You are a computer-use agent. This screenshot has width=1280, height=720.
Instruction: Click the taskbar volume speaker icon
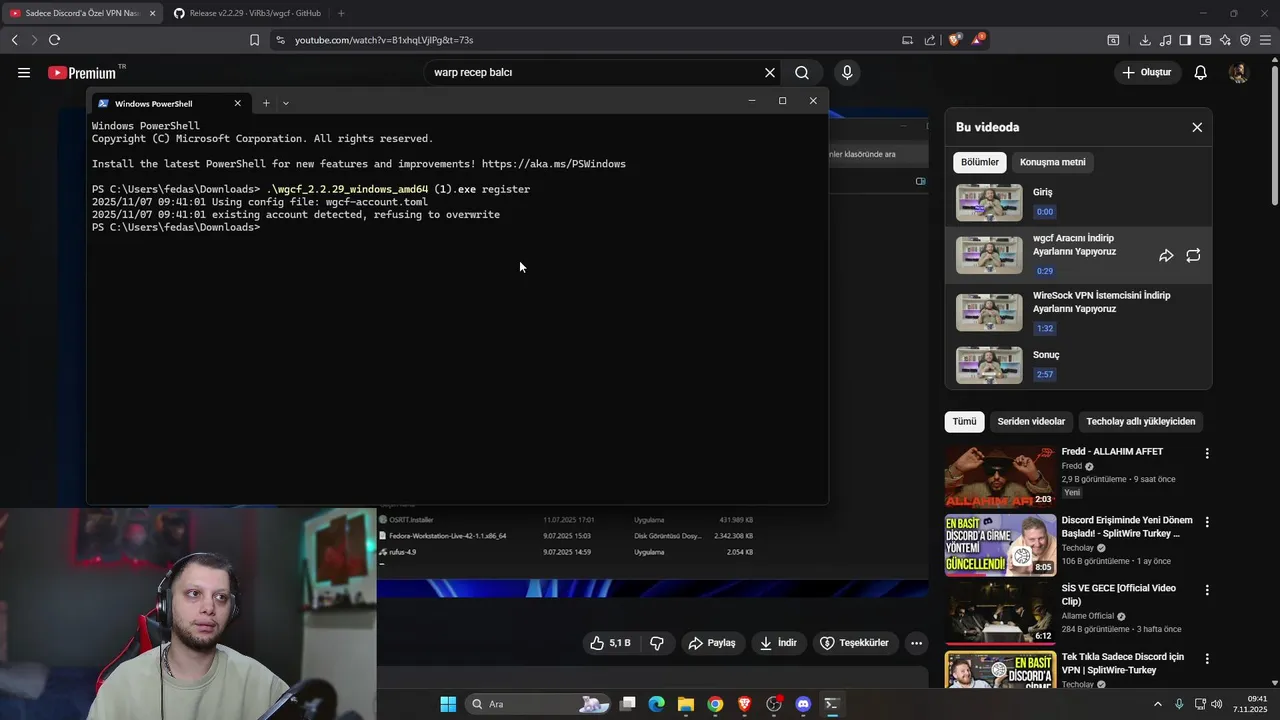1216,704
